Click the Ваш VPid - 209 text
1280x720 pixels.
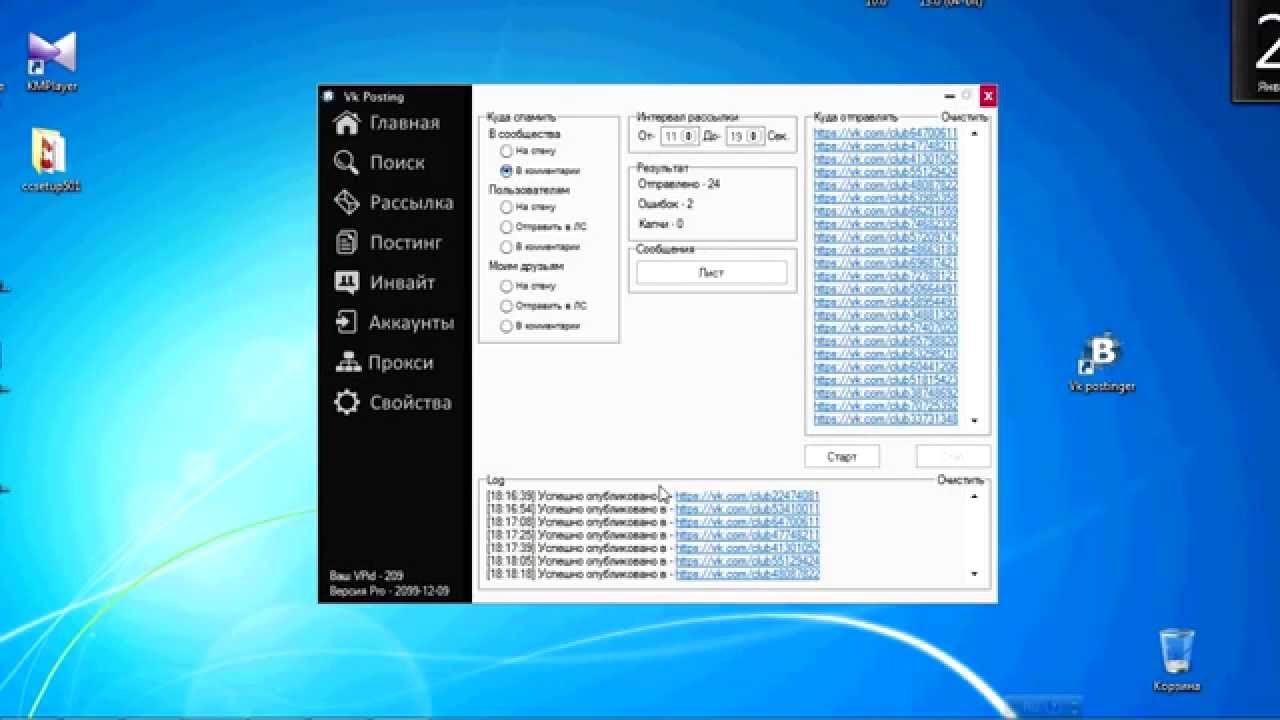pyautogui.click(x=366, y=577)
